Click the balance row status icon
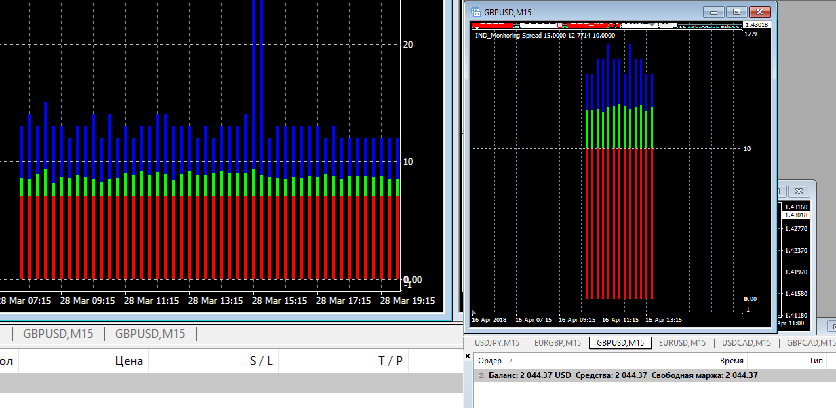 coord(480,375)
